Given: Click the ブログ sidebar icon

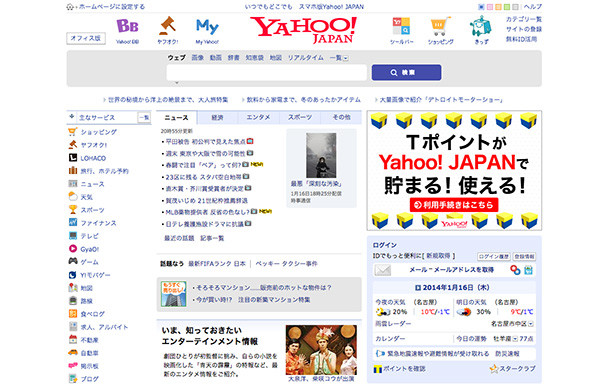Looking at the screenshot, I should tap(73, 378).
